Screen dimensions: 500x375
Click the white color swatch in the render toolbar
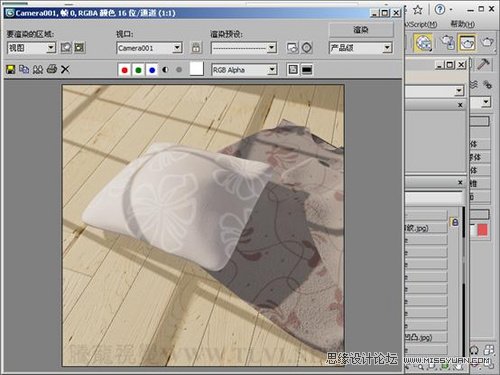(196, 69)
